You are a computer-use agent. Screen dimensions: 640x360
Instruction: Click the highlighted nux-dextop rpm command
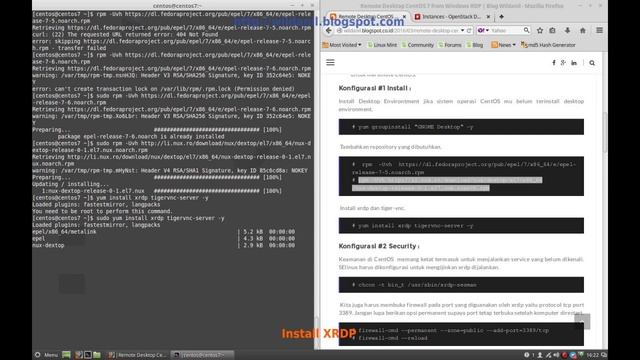(x=447, y=184)
